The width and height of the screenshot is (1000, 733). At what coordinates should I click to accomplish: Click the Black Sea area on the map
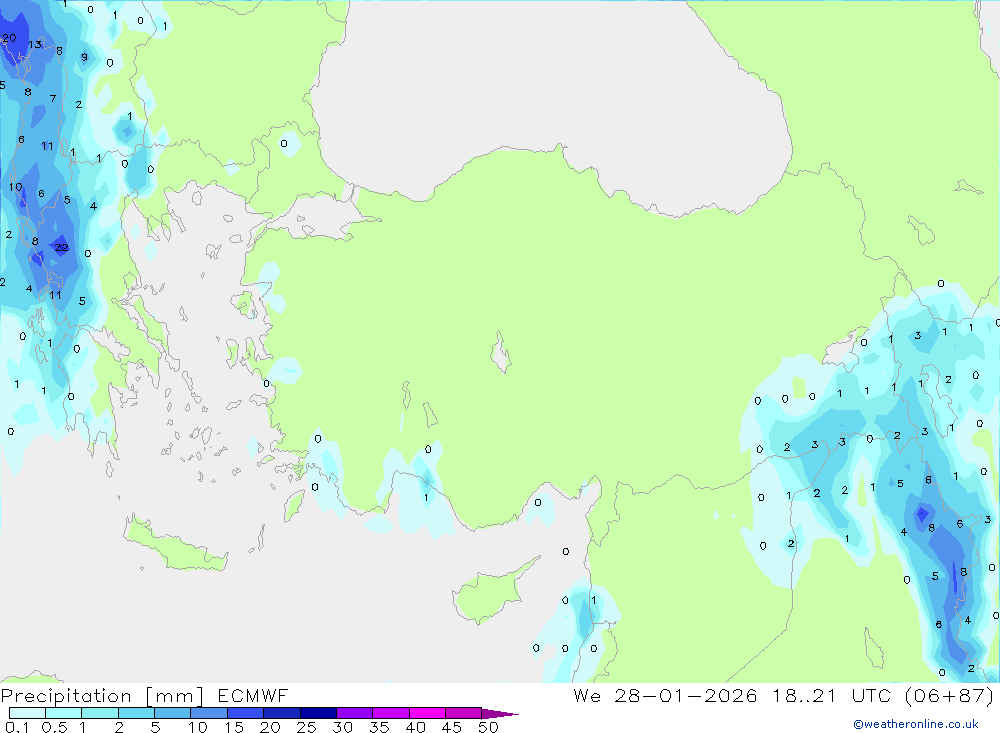[548, 96]
